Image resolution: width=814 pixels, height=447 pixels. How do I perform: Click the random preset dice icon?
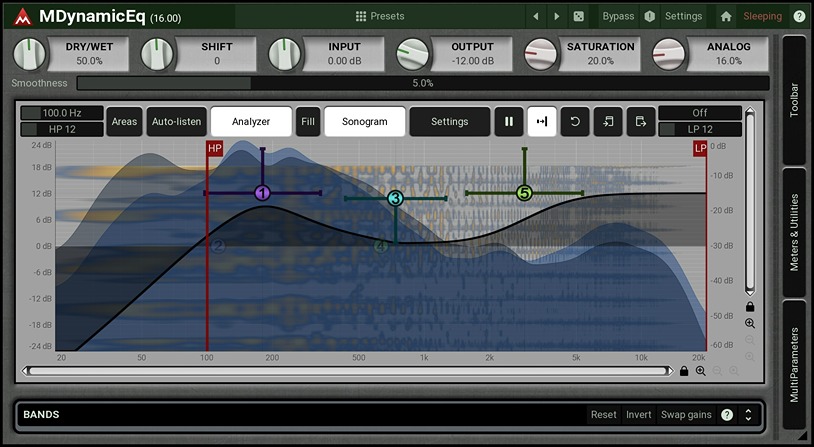coord(579,16)
